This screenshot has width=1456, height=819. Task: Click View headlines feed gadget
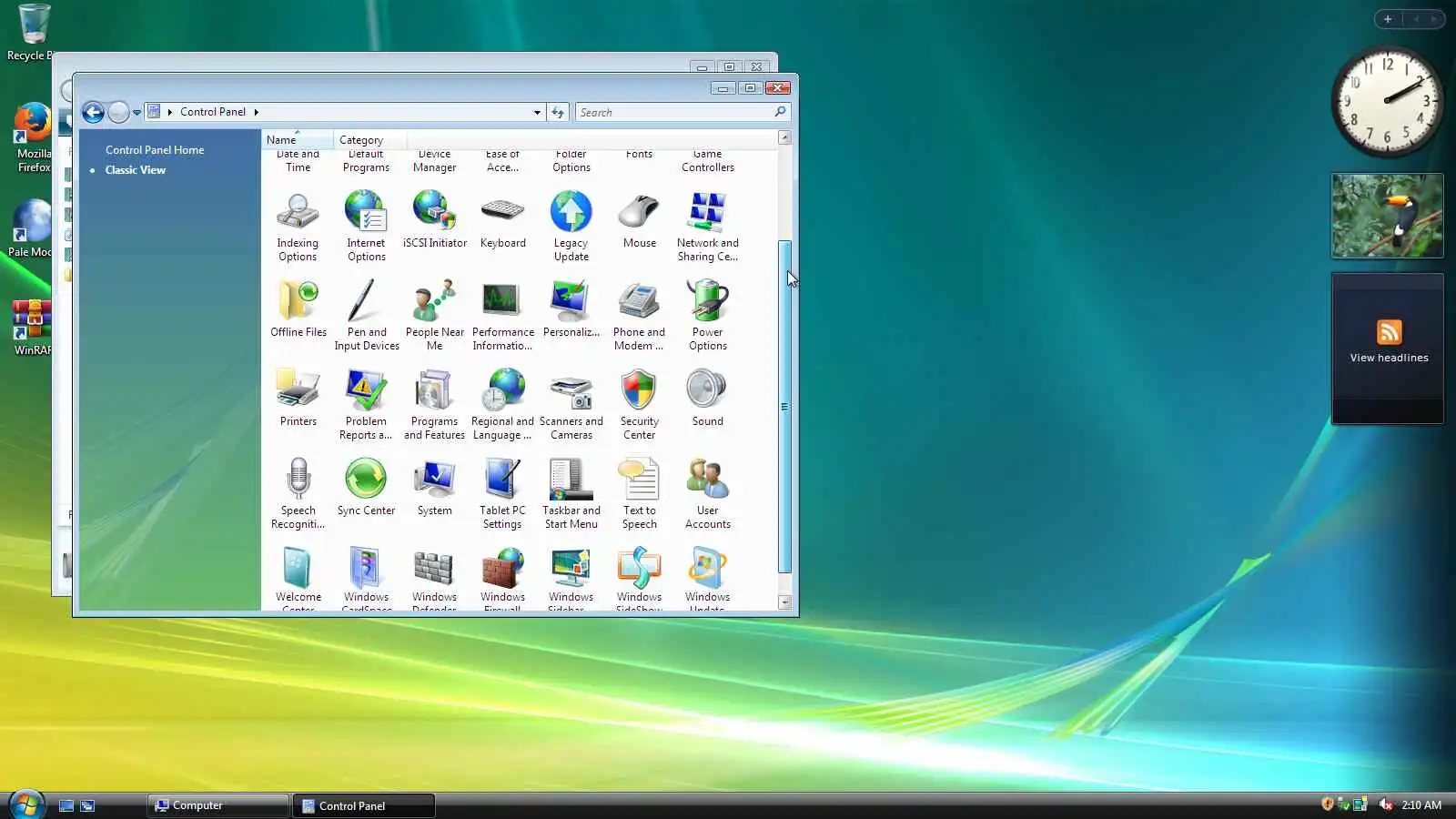pos(1389,349)
